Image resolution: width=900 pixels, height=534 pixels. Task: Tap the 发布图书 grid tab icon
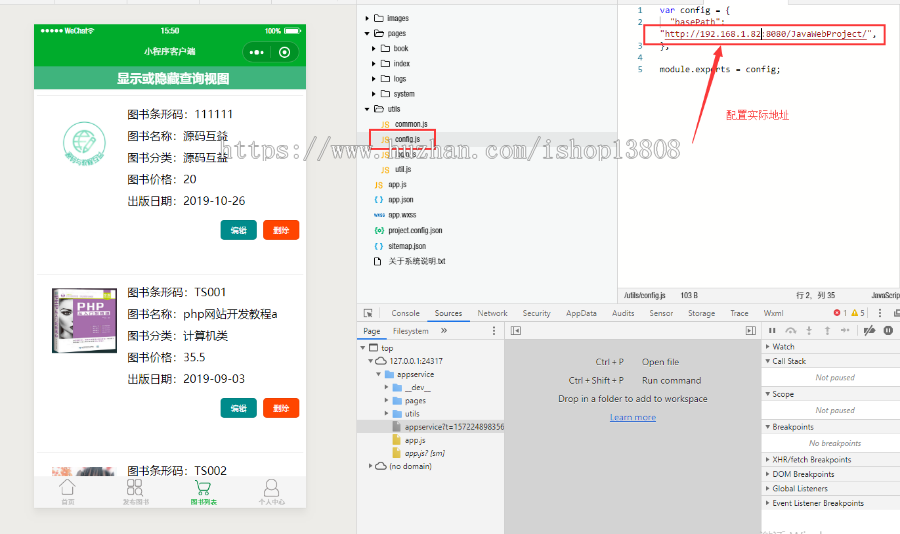click(135, 487)
